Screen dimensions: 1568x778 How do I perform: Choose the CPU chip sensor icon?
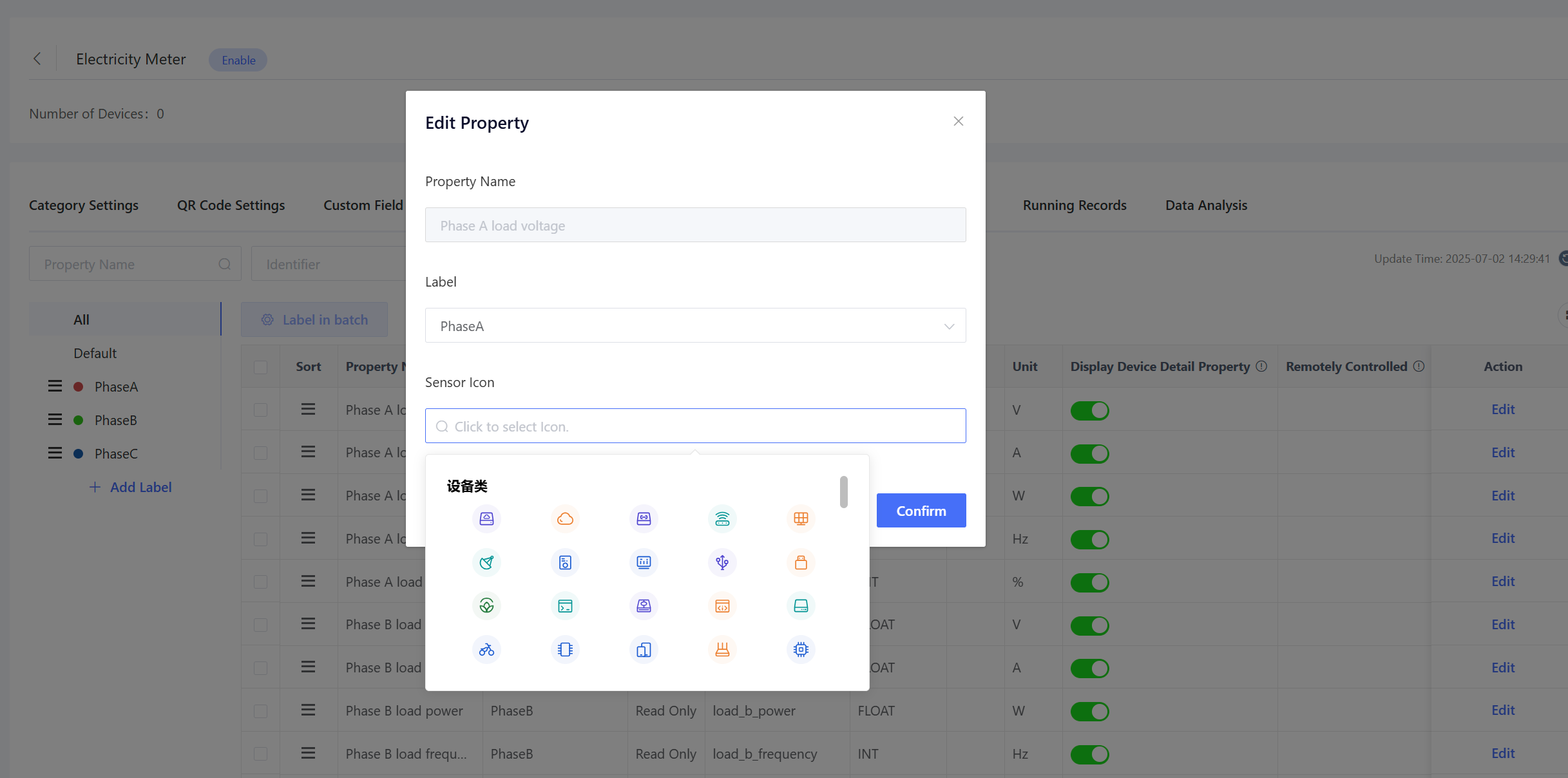point(801,650)
